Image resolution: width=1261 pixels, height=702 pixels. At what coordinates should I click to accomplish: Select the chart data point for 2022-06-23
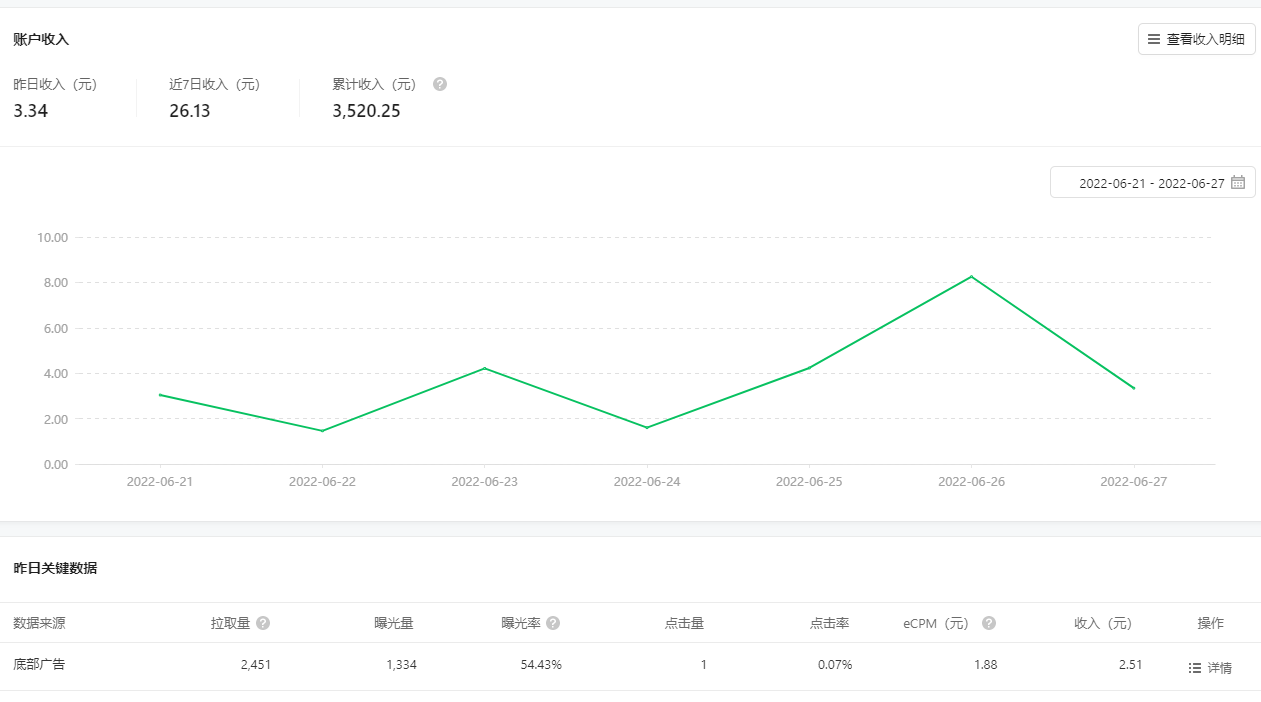[x=484, y=368]
